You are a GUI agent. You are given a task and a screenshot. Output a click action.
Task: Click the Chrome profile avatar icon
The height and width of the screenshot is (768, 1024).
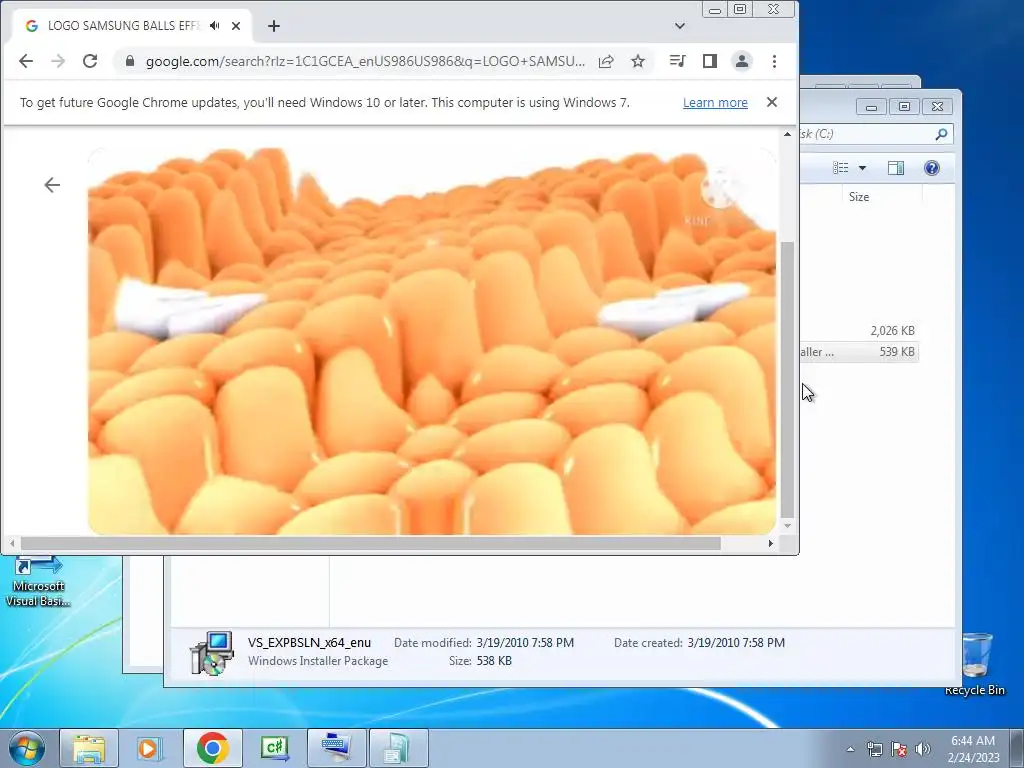pos(742,61)
